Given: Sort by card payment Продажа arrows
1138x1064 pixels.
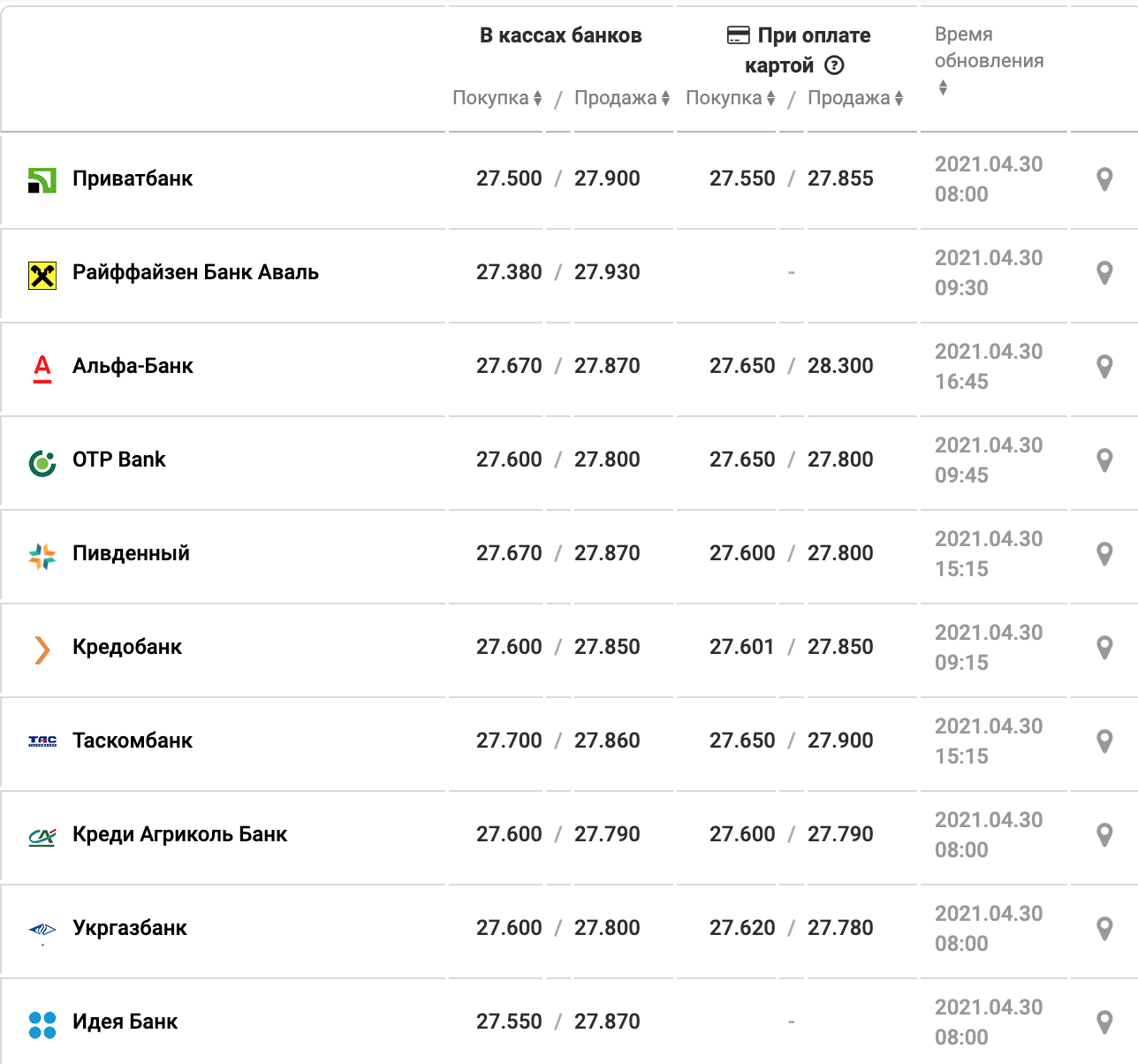Looking at the screenshot, I should click(x=899, y=98).
